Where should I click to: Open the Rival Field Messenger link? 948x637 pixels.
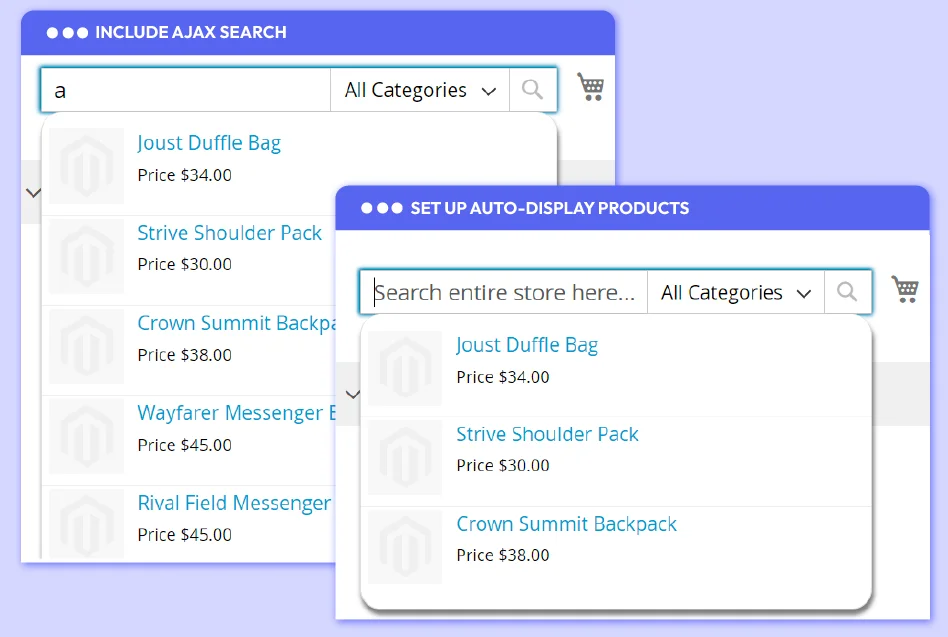[x=234, y=503]
